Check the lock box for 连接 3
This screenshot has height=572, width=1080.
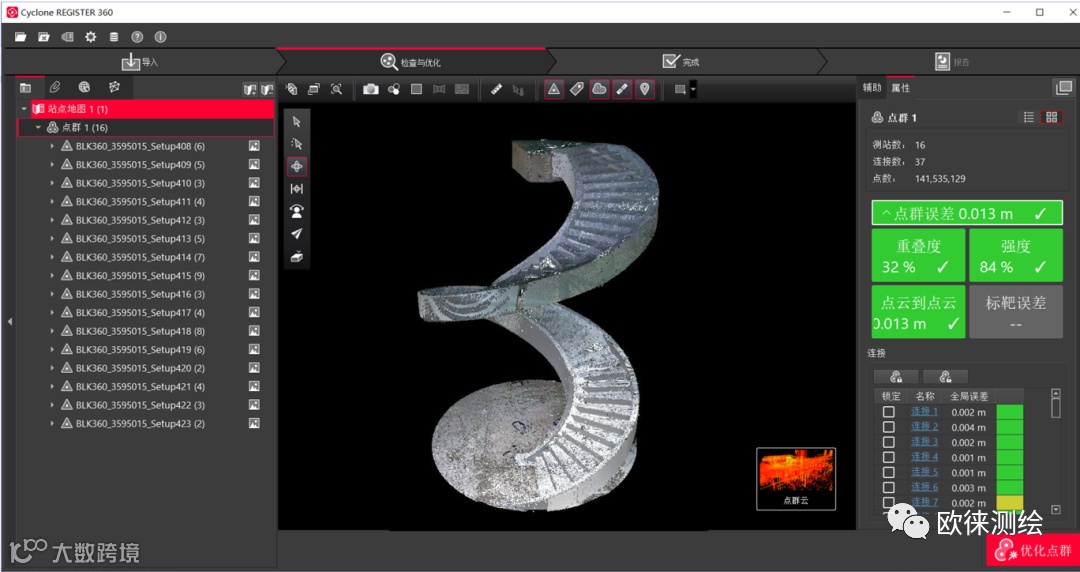click(889, 442)
